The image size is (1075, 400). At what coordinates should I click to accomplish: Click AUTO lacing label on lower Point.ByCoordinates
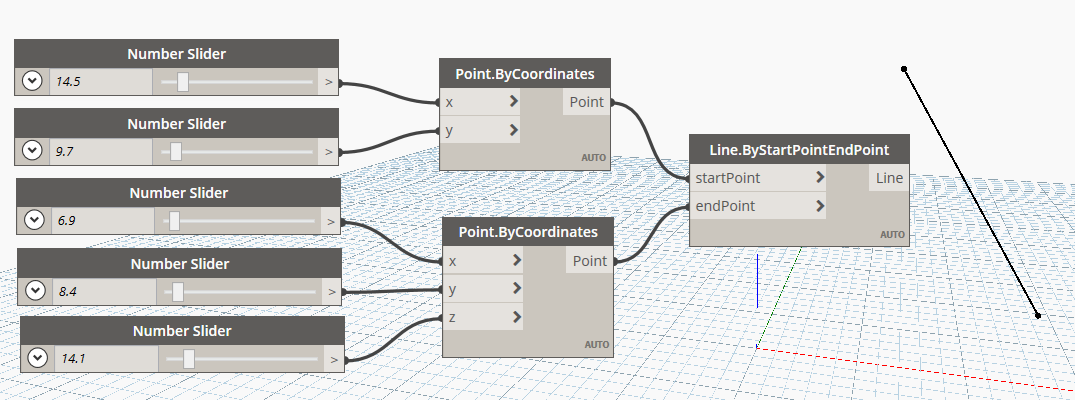coord(596,344)
